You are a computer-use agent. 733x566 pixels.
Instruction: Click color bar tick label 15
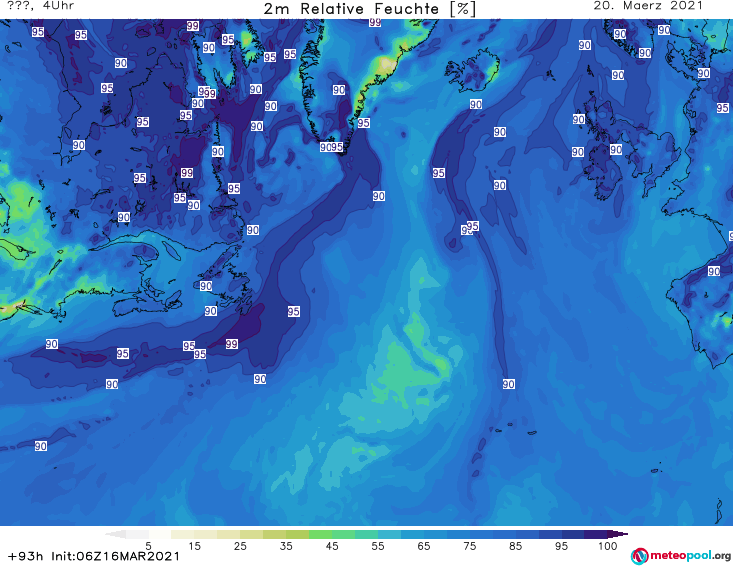pos(194,546)
